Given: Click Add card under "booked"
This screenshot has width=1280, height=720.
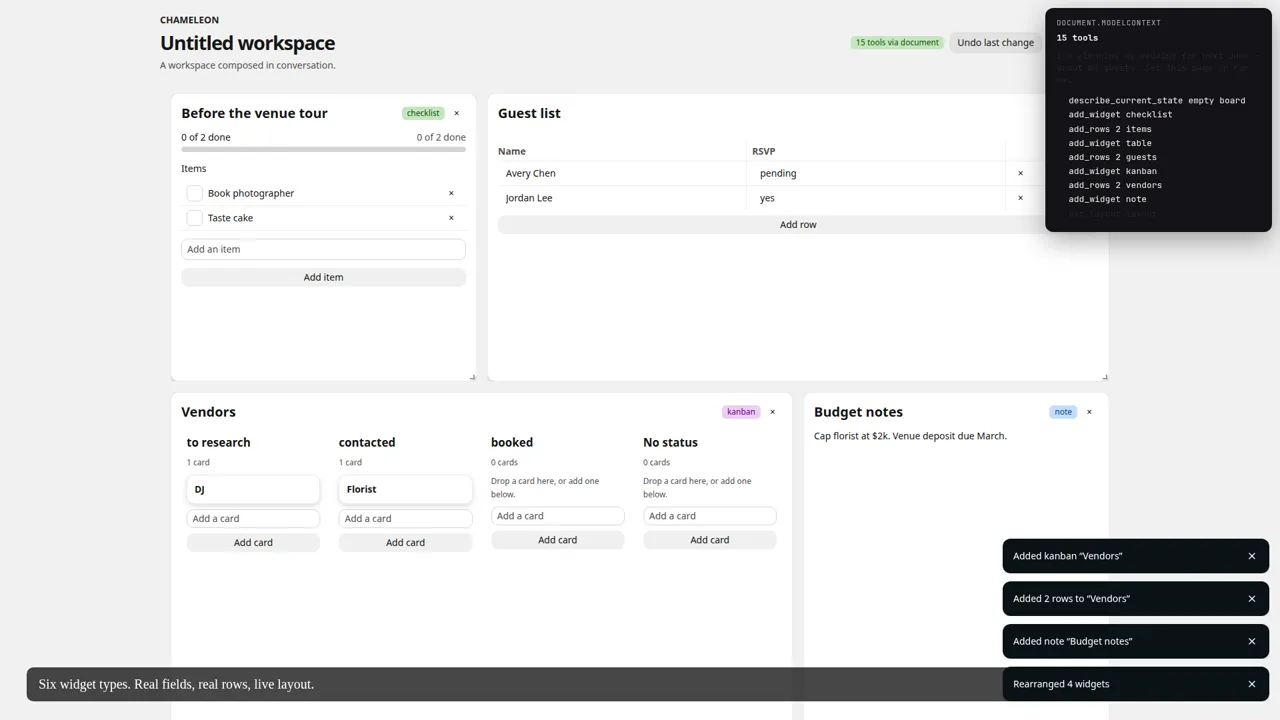Looking at the screenshot, I should tap(557, 540).
